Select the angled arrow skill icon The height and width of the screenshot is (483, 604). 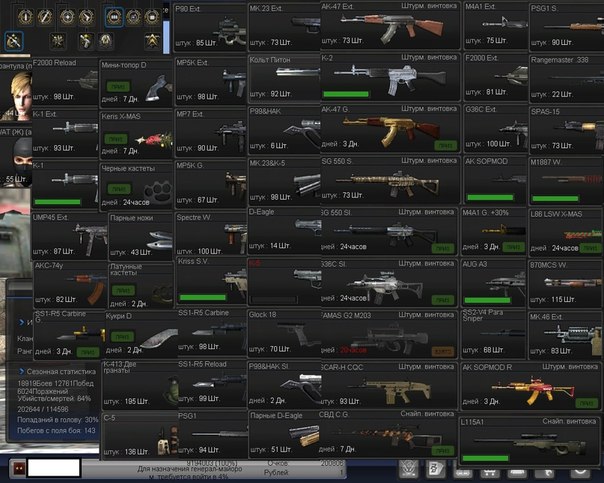point(86,17)
